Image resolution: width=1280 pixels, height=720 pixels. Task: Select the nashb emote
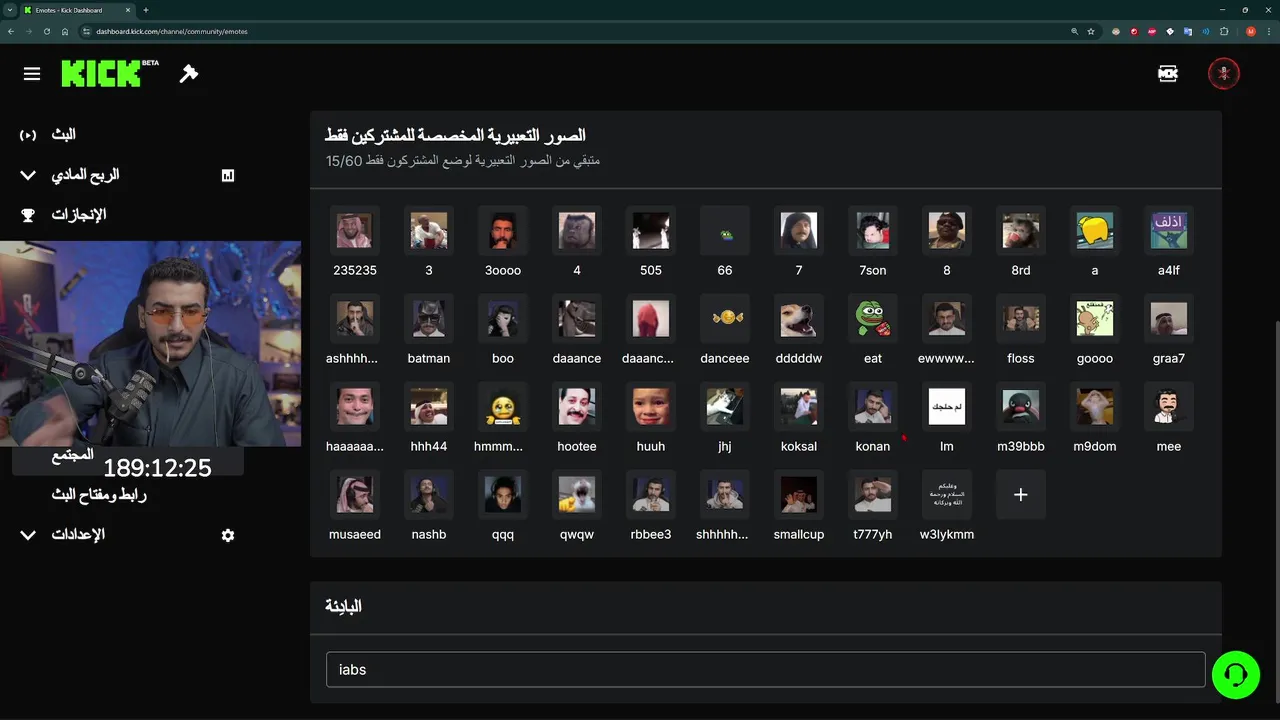[x=429, y=495]
